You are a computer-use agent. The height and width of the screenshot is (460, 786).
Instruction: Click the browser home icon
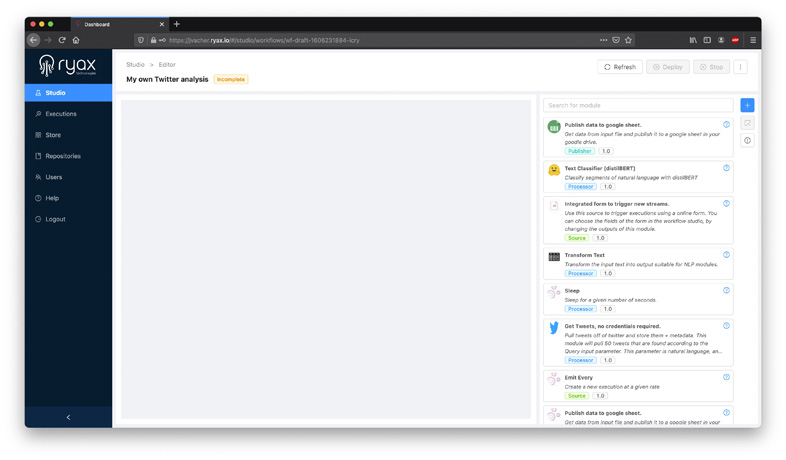pos(76,40)
